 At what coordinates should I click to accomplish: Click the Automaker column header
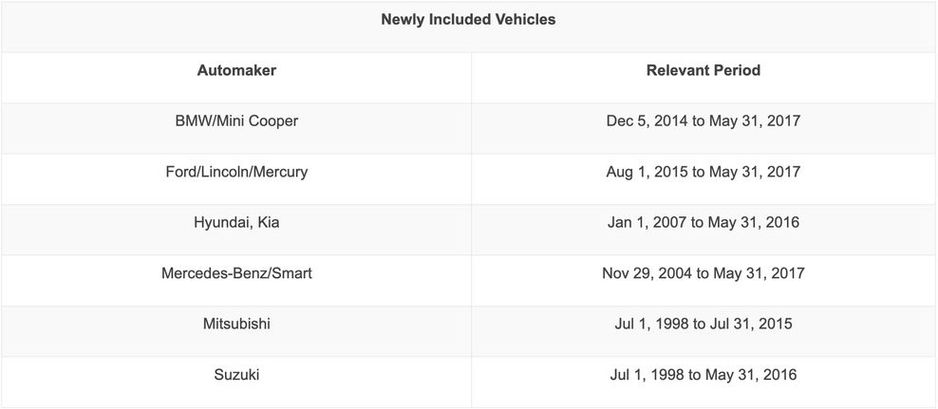[237, 70]
